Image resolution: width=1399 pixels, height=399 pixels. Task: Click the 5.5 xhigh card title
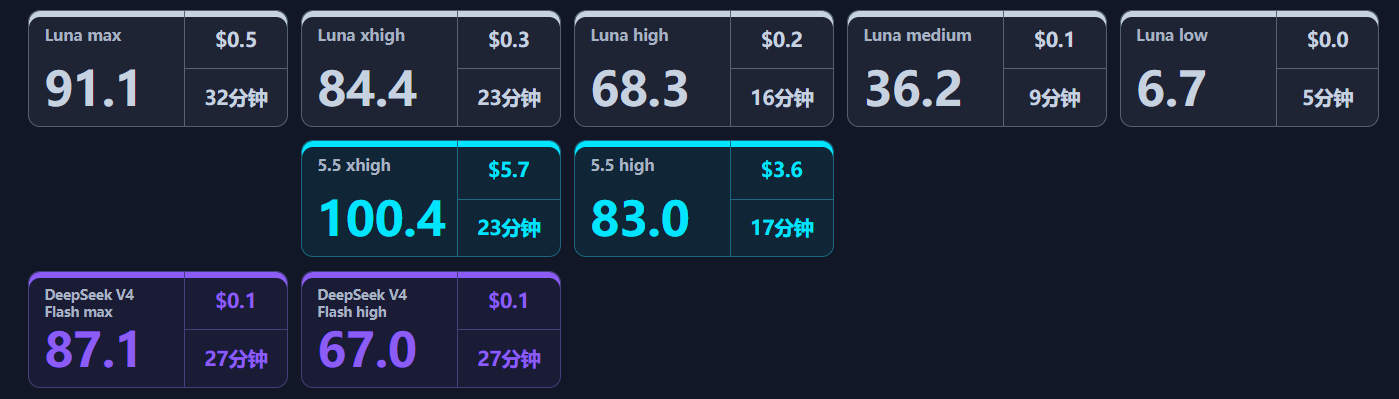point(354,166)
